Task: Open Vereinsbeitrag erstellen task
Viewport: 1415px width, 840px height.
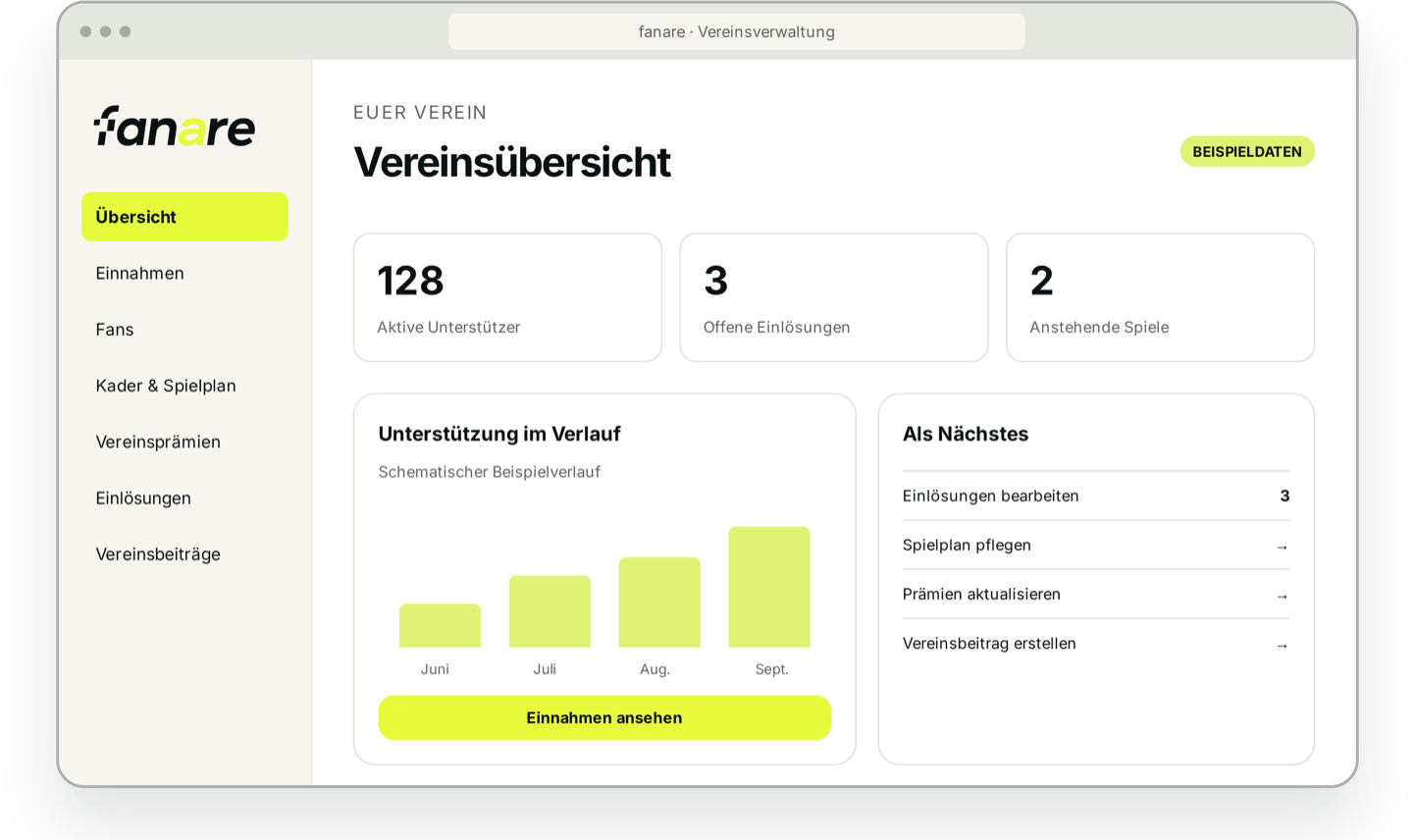Action: tap(1096, 644)
